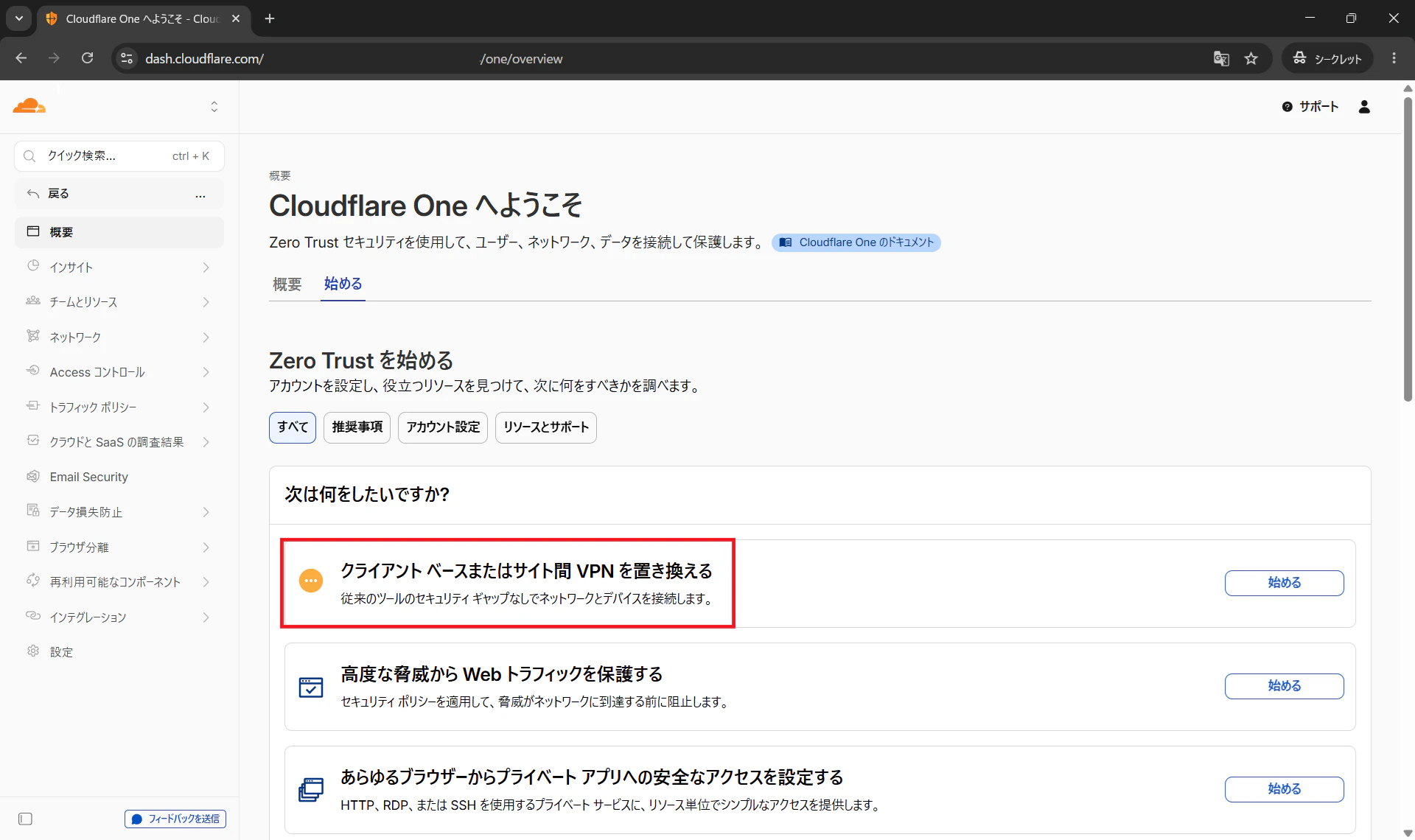The width and height of the screenshot is (1415, 840).
Task: Click the page vertical scrollbar thumb
Action: (x=1408, y=249)
